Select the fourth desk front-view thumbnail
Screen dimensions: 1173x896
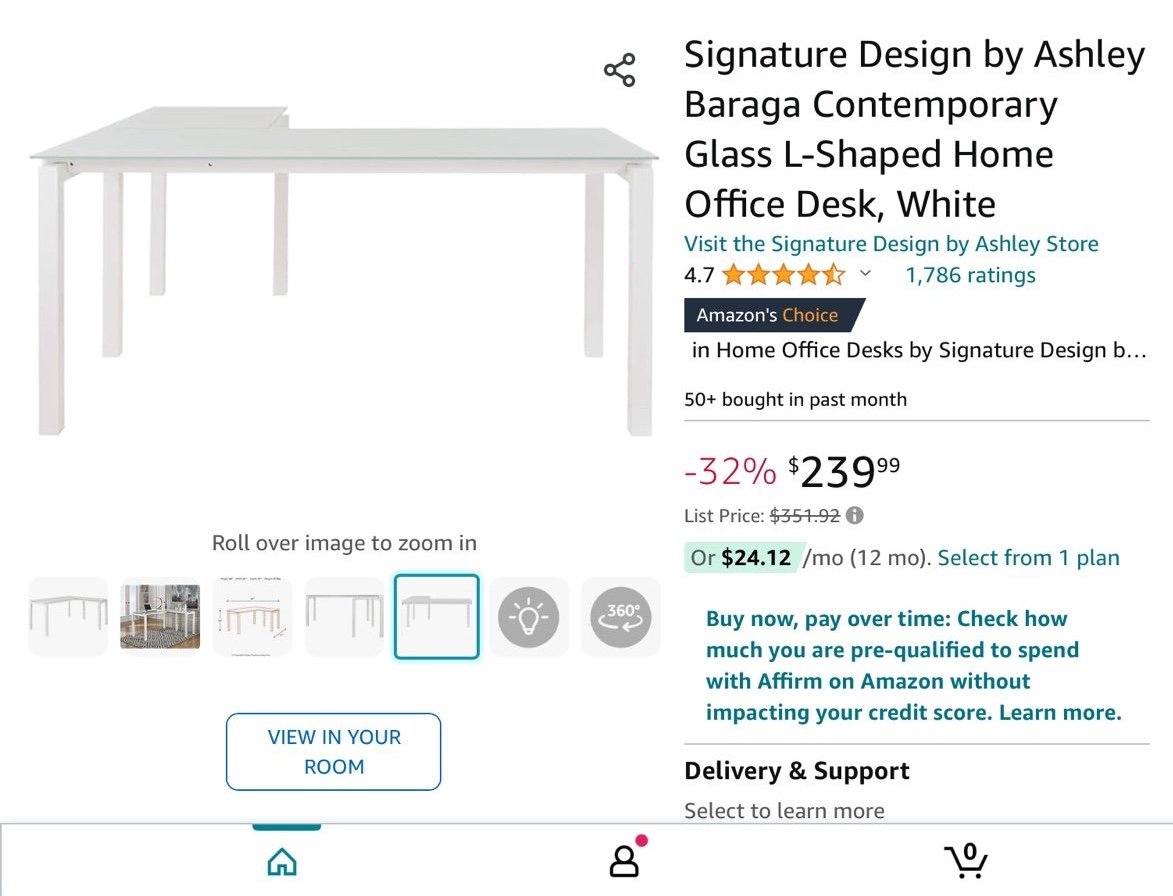pos(344,617)
